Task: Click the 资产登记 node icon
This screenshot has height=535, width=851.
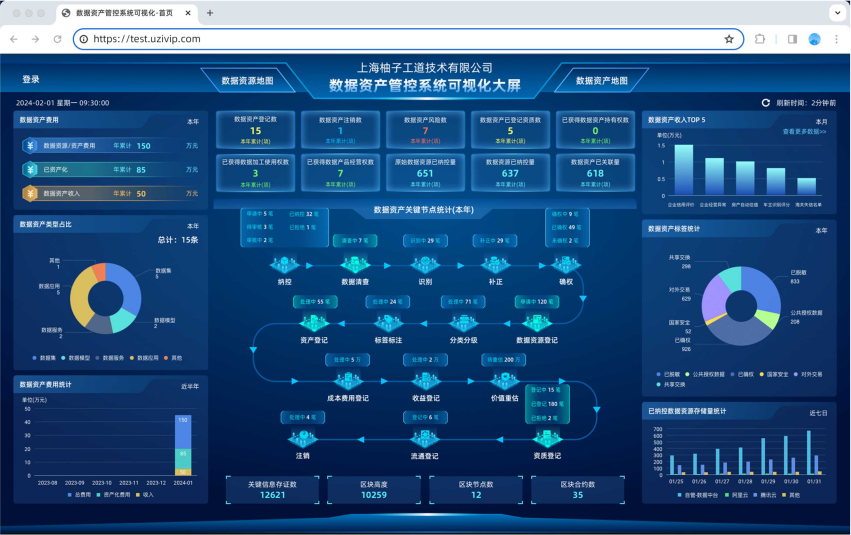Action: coord(314,324)
